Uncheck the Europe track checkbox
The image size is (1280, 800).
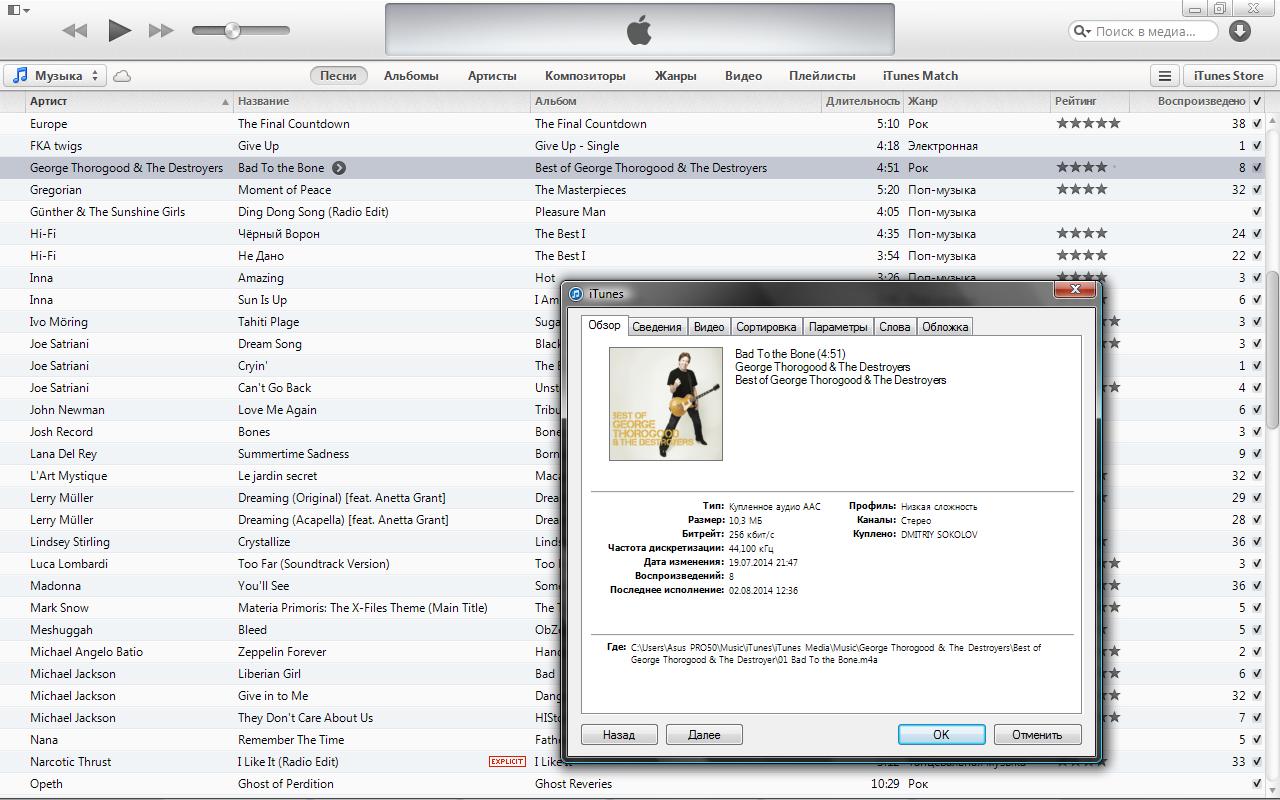pyautogui.click(x=1257, y=124)
